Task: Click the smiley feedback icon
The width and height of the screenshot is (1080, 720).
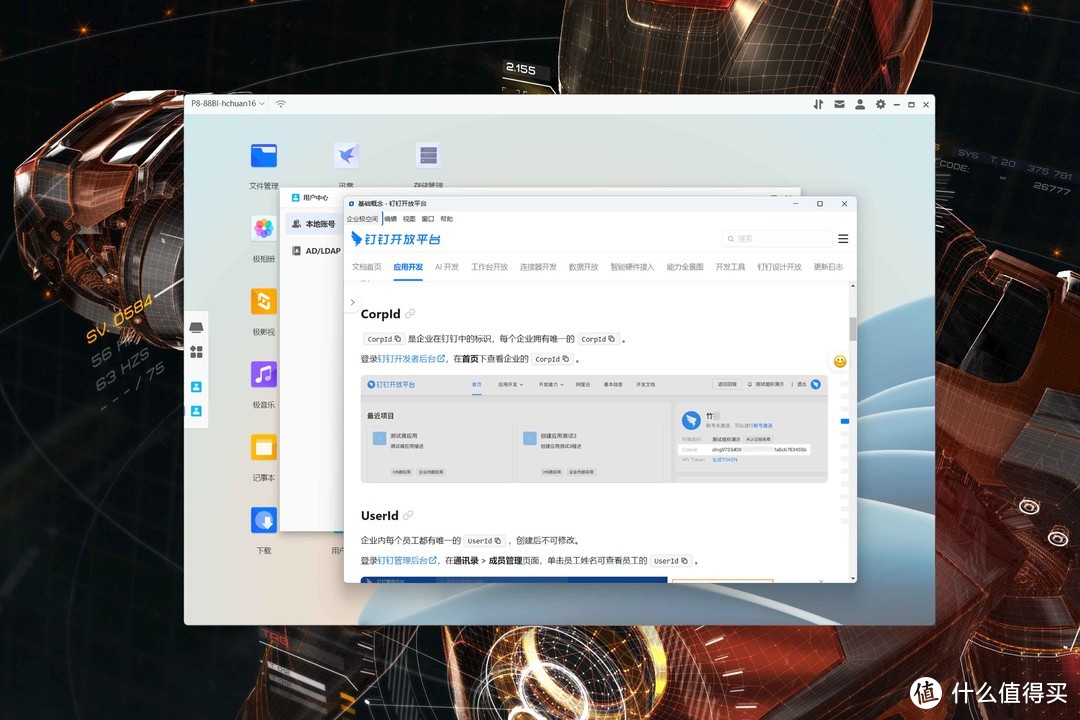Action: coord(840,361)
